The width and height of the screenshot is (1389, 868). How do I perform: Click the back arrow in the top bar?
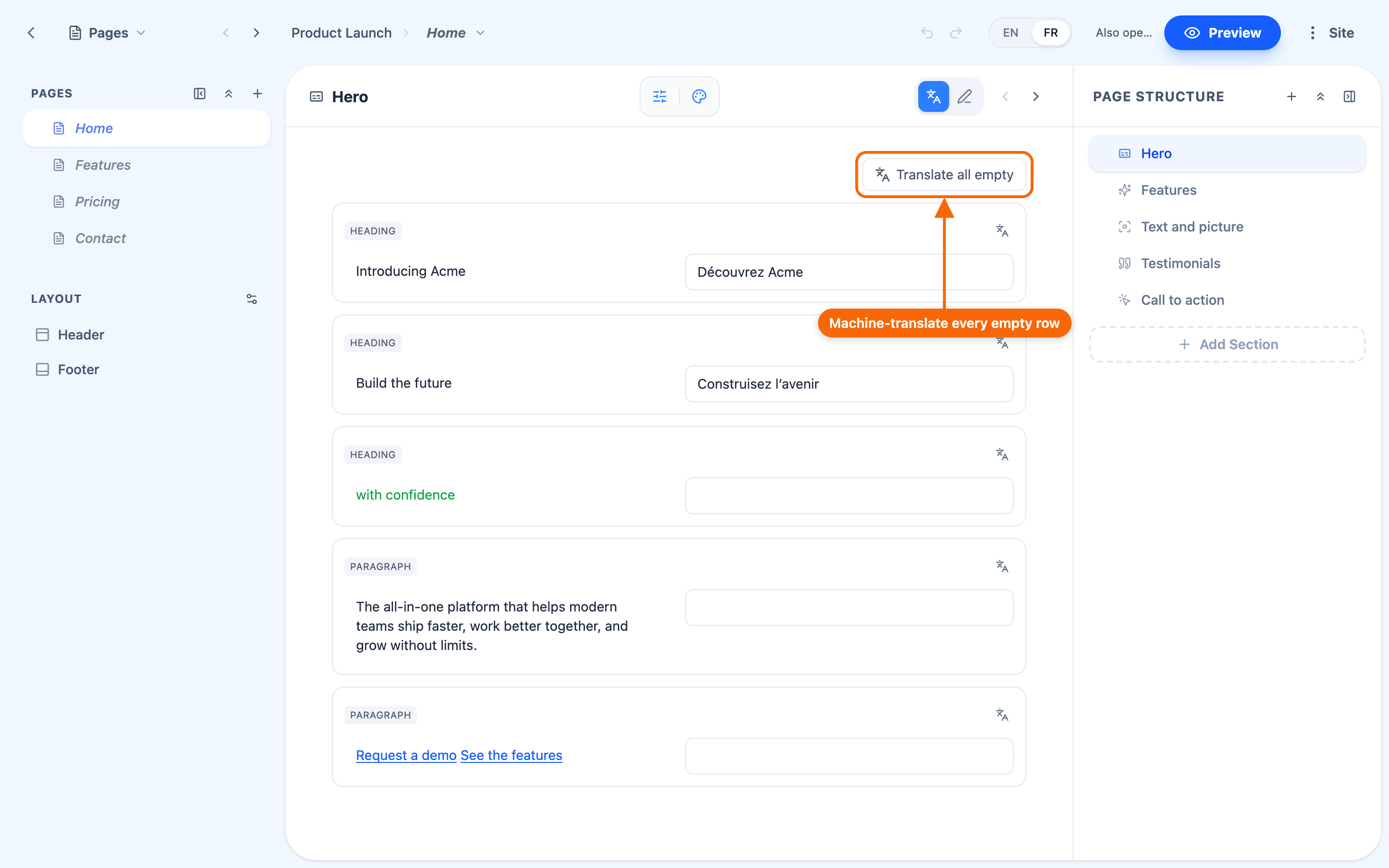pos(31,33)
